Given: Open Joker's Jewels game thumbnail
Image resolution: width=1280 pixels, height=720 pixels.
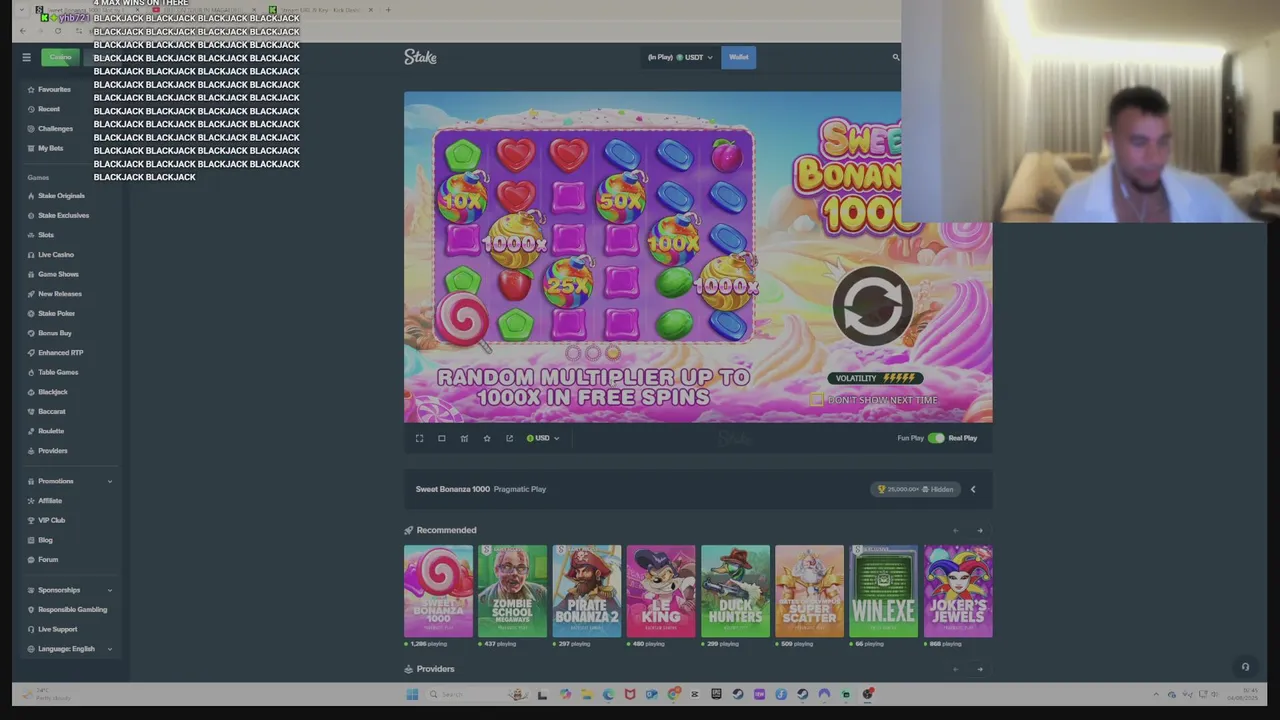Looking at the screenshot, I should click(958, 591).
